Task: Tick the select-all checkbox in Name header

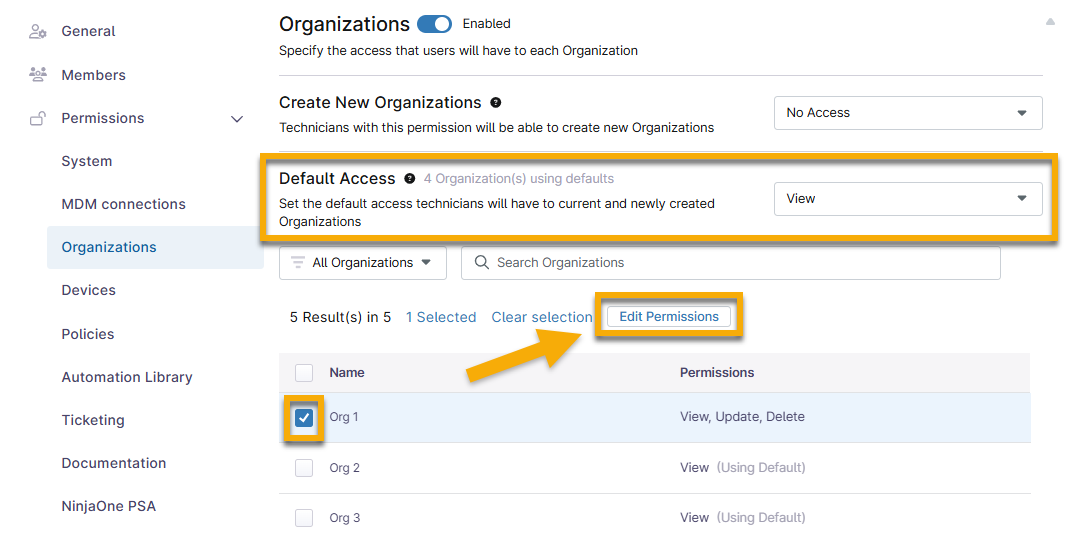Action: pyautogui.click(x=304, y=373)
